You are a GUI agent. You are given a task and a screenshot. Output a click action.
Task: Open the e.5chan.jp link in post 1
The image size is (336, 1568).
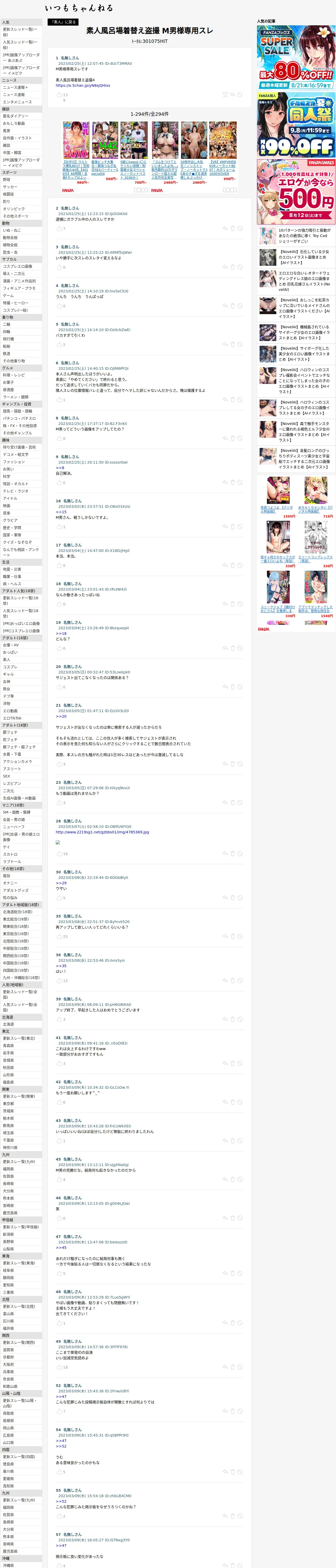pyautogui.click(x=83, y=86)
